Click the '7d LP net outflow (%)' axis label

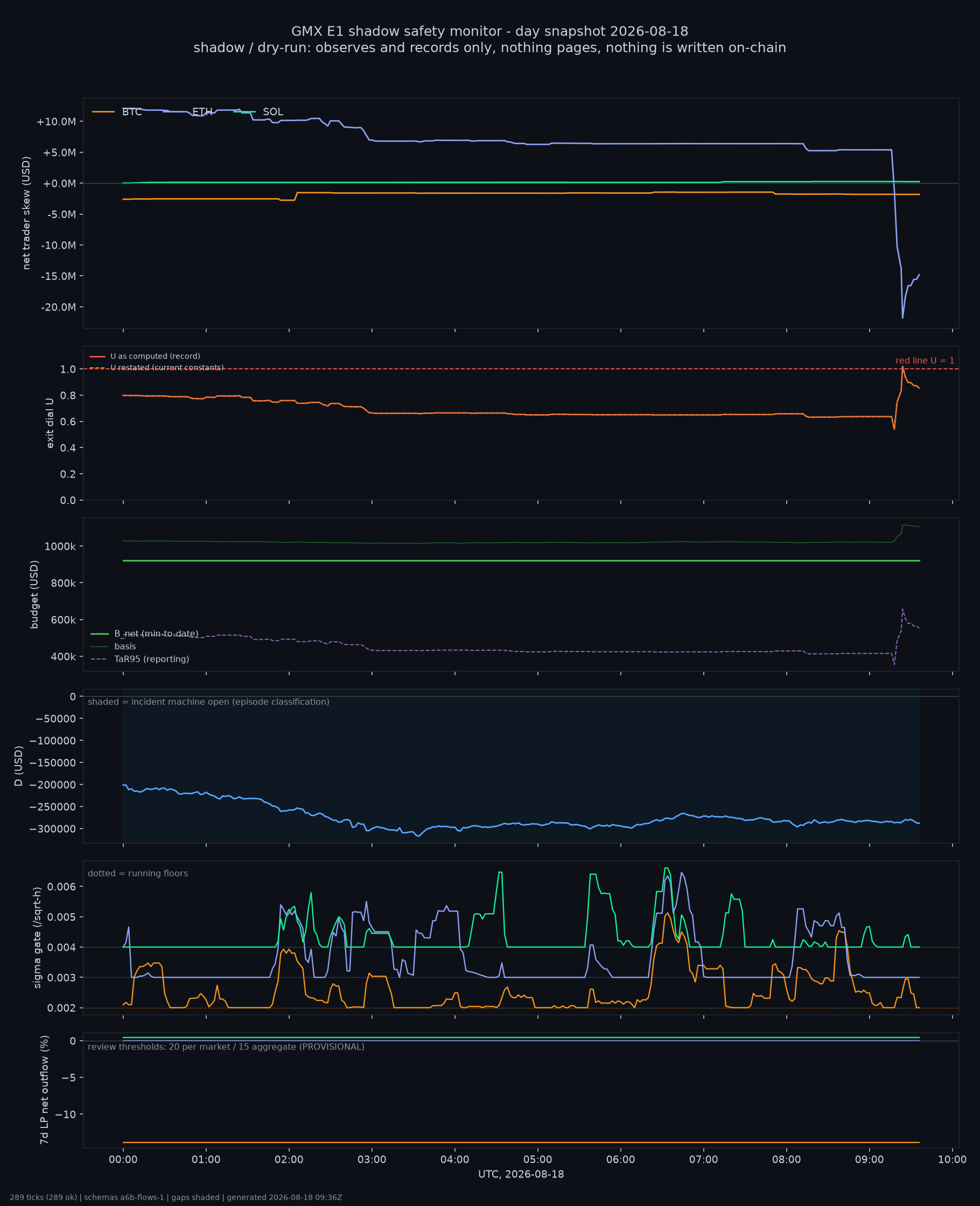45,1090
